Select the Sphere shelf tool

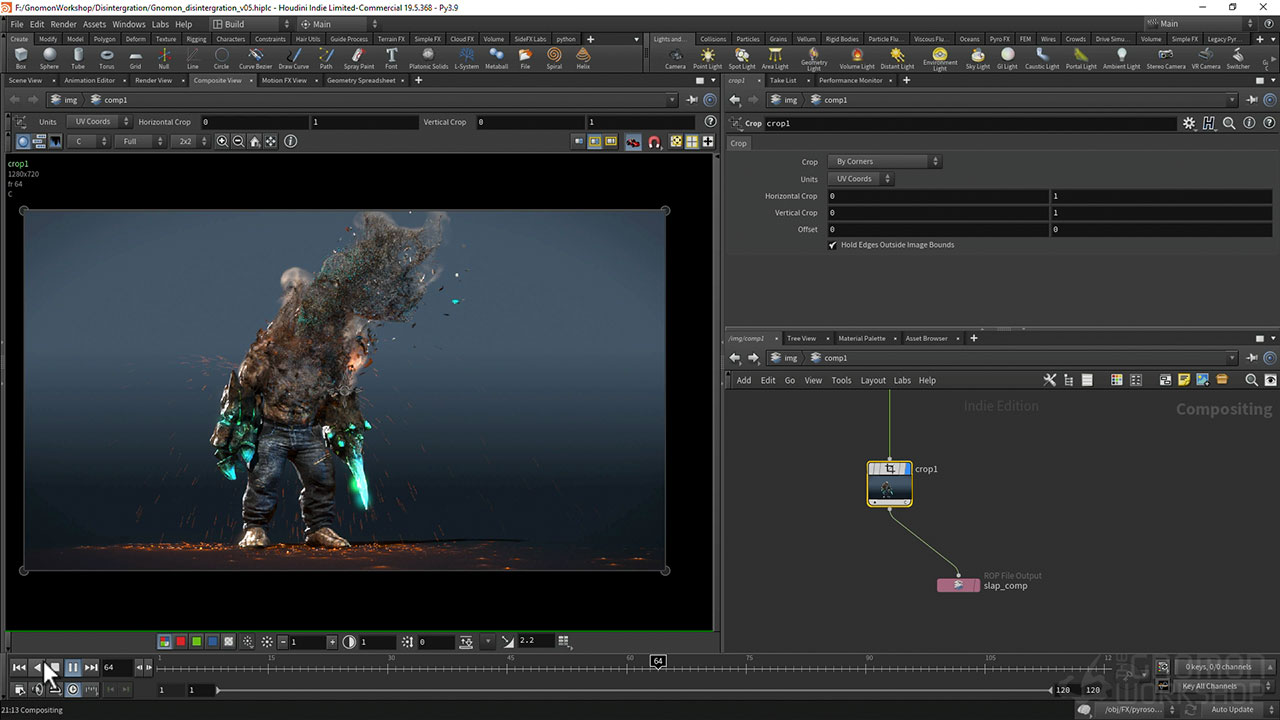49,58
